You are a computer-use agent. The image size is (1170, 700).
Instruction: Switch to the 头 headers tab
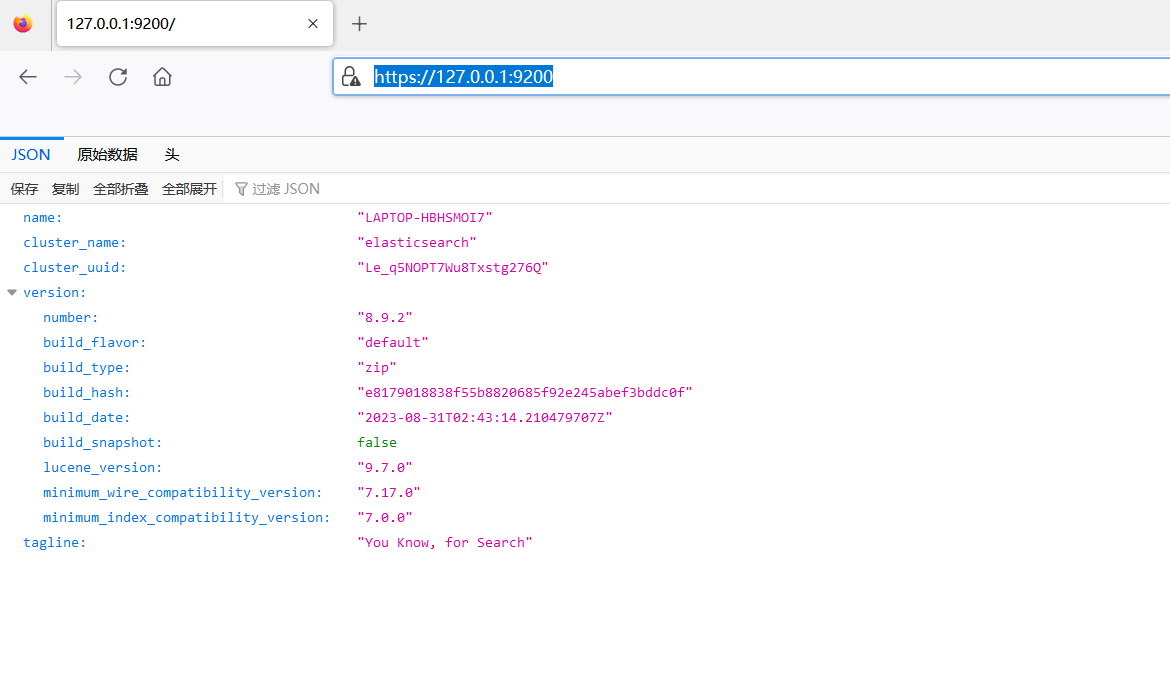pos(172,154)
